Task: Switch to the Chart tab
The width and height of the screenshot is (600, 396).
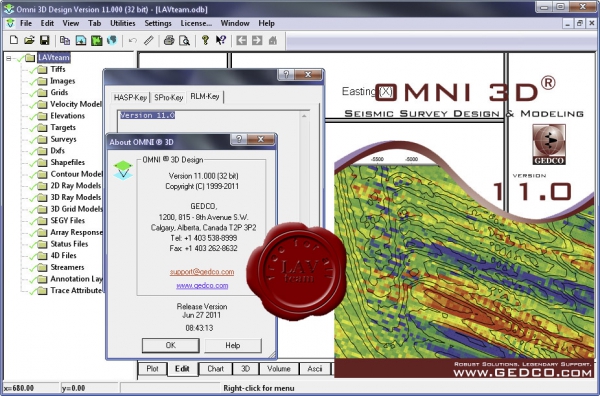Action: click(x=215, y=369)
